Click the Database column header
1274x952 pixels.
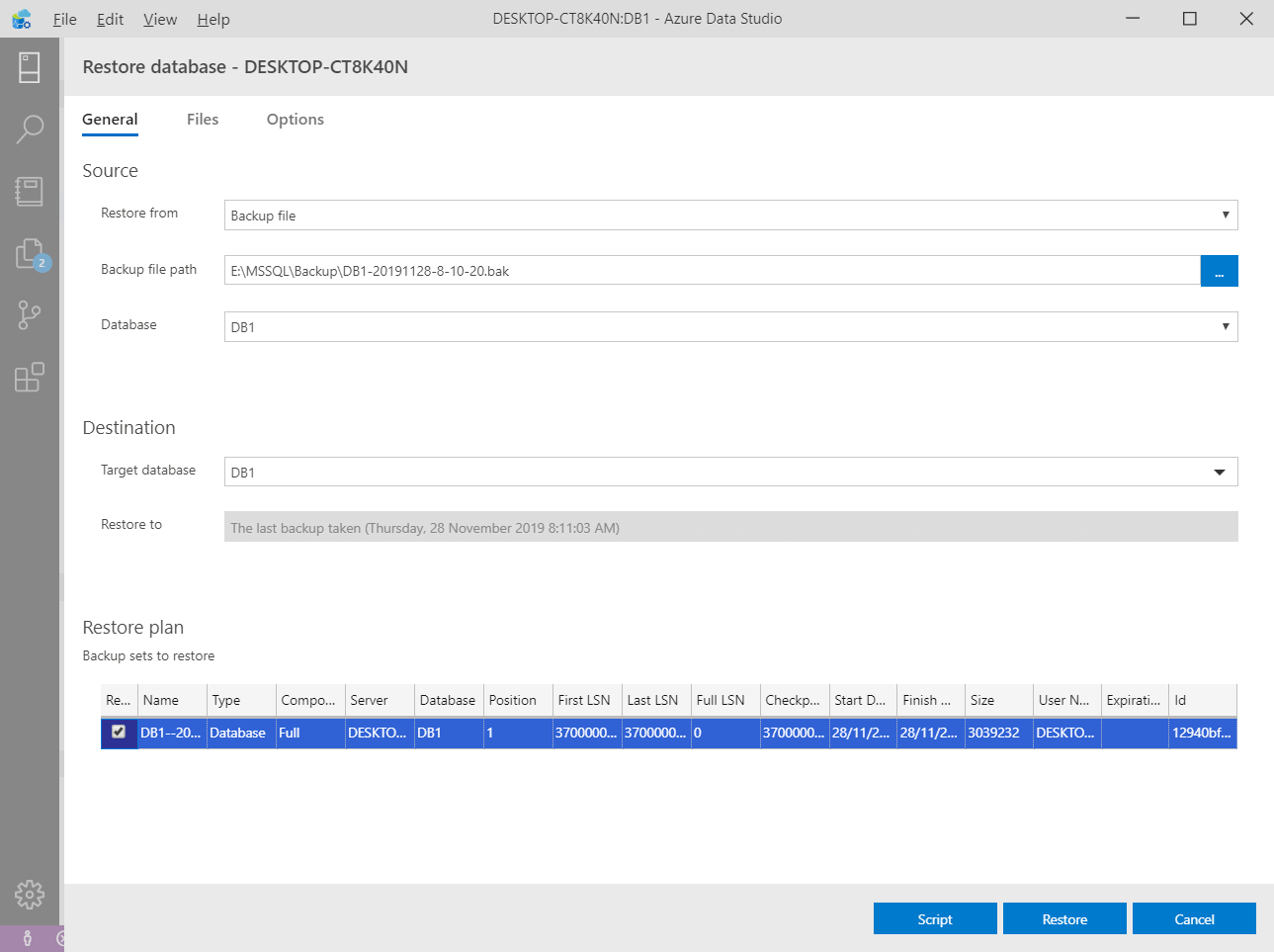coord(449,700)
